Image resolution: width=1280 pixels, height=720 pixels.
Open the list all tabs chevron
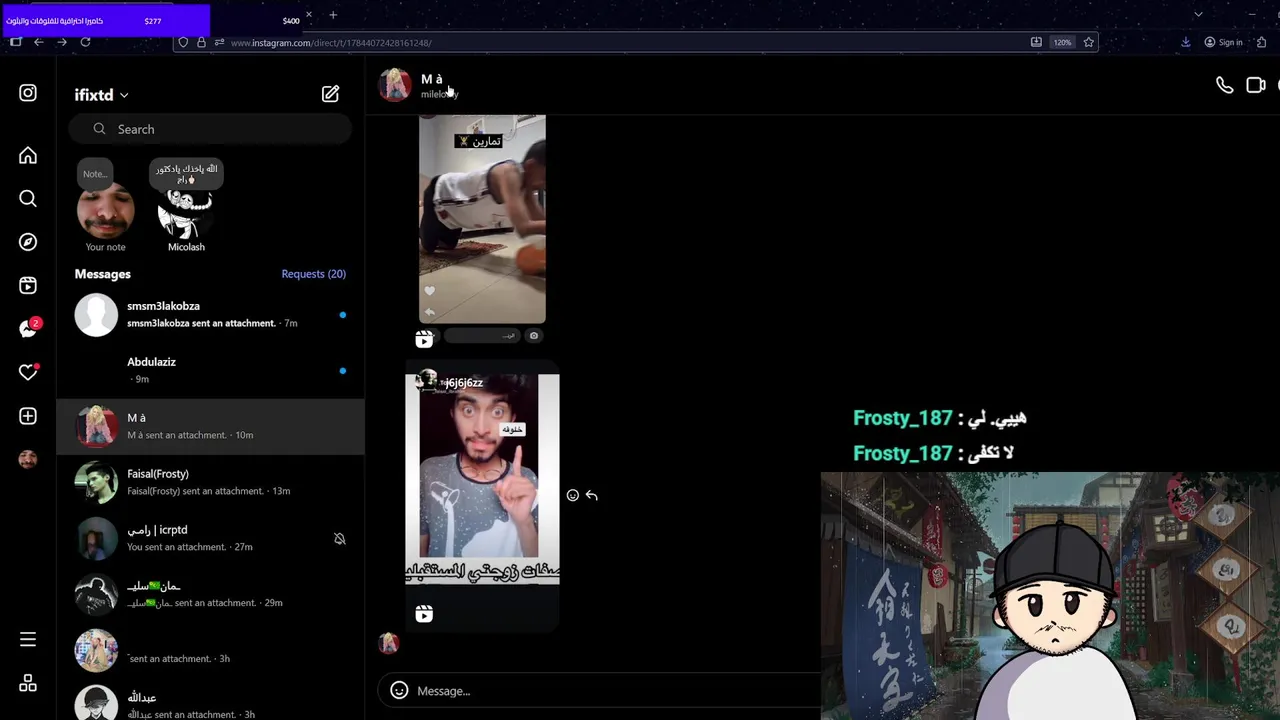pyautogui.click(x=1198, y=14)
